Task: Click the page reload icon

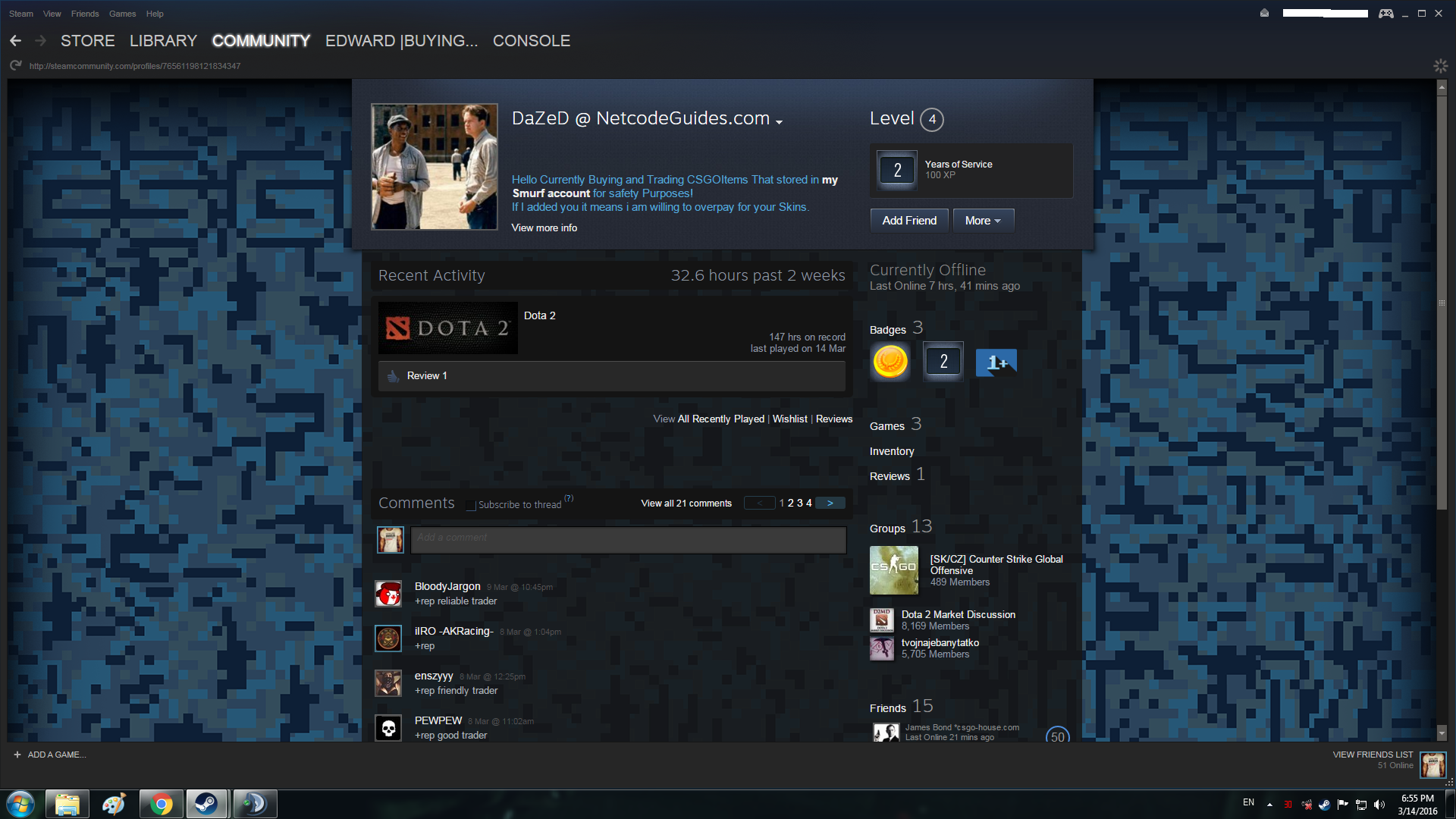Action: click(x=16, y=66)
